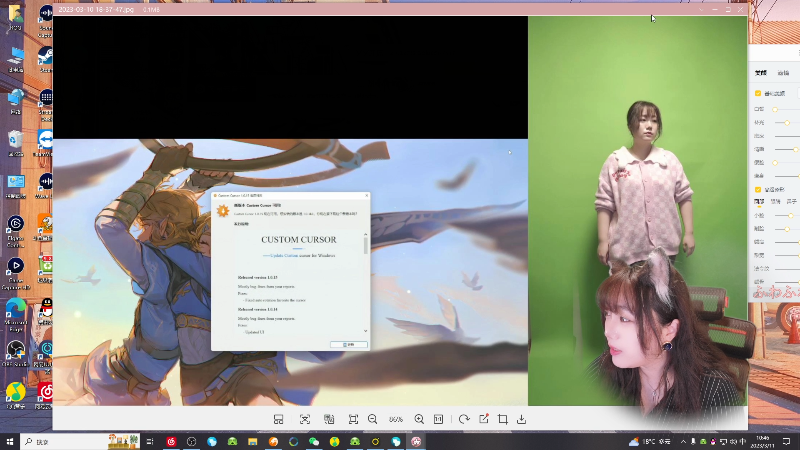Open the QQ penguin desktop shortcut
This screenshot has height=450, width=800.
tap(45, 312)
